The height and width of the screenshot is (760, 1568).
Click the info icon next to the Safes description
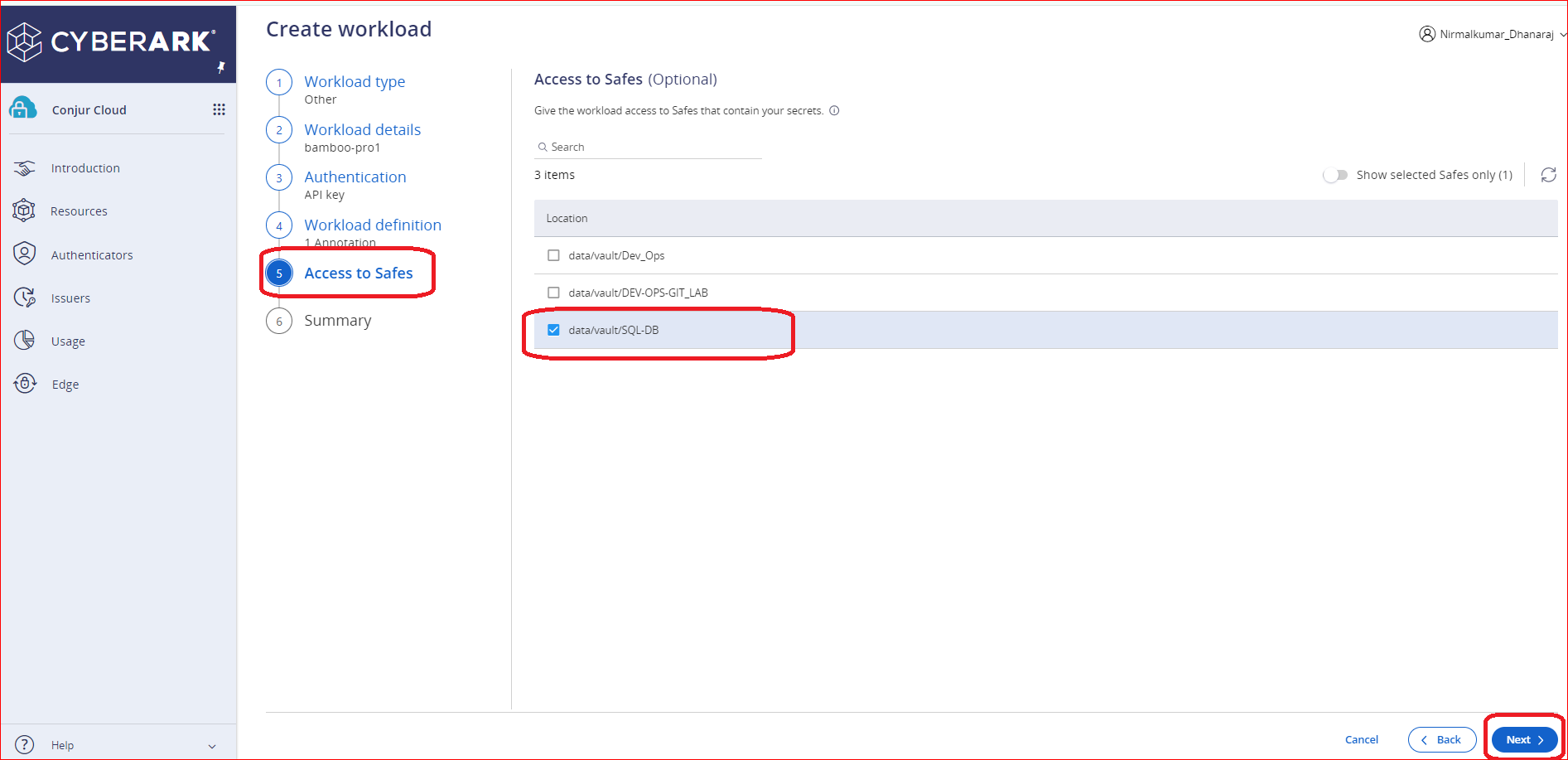tap(834, 111)
